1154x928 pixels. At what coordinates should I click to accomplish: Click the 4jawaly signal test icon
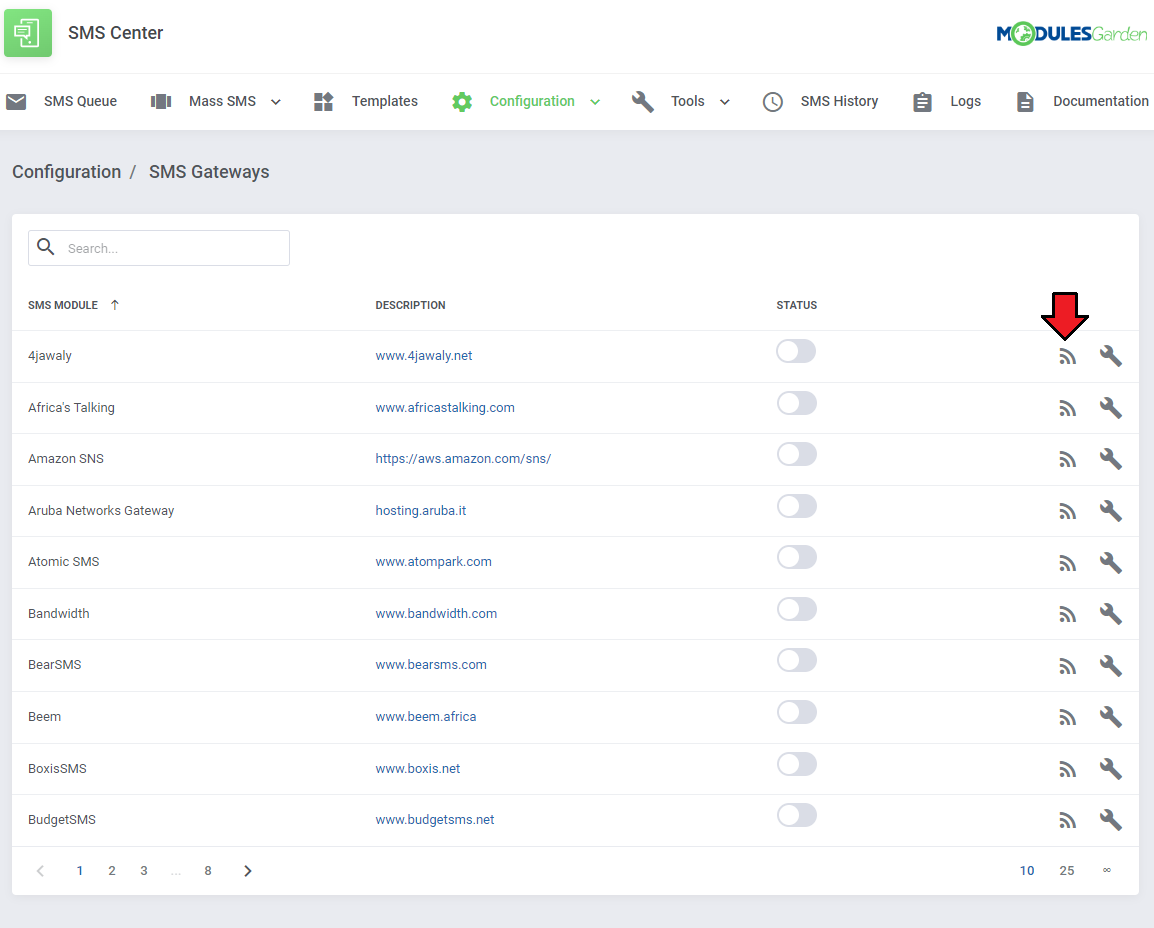point(1067,357)
